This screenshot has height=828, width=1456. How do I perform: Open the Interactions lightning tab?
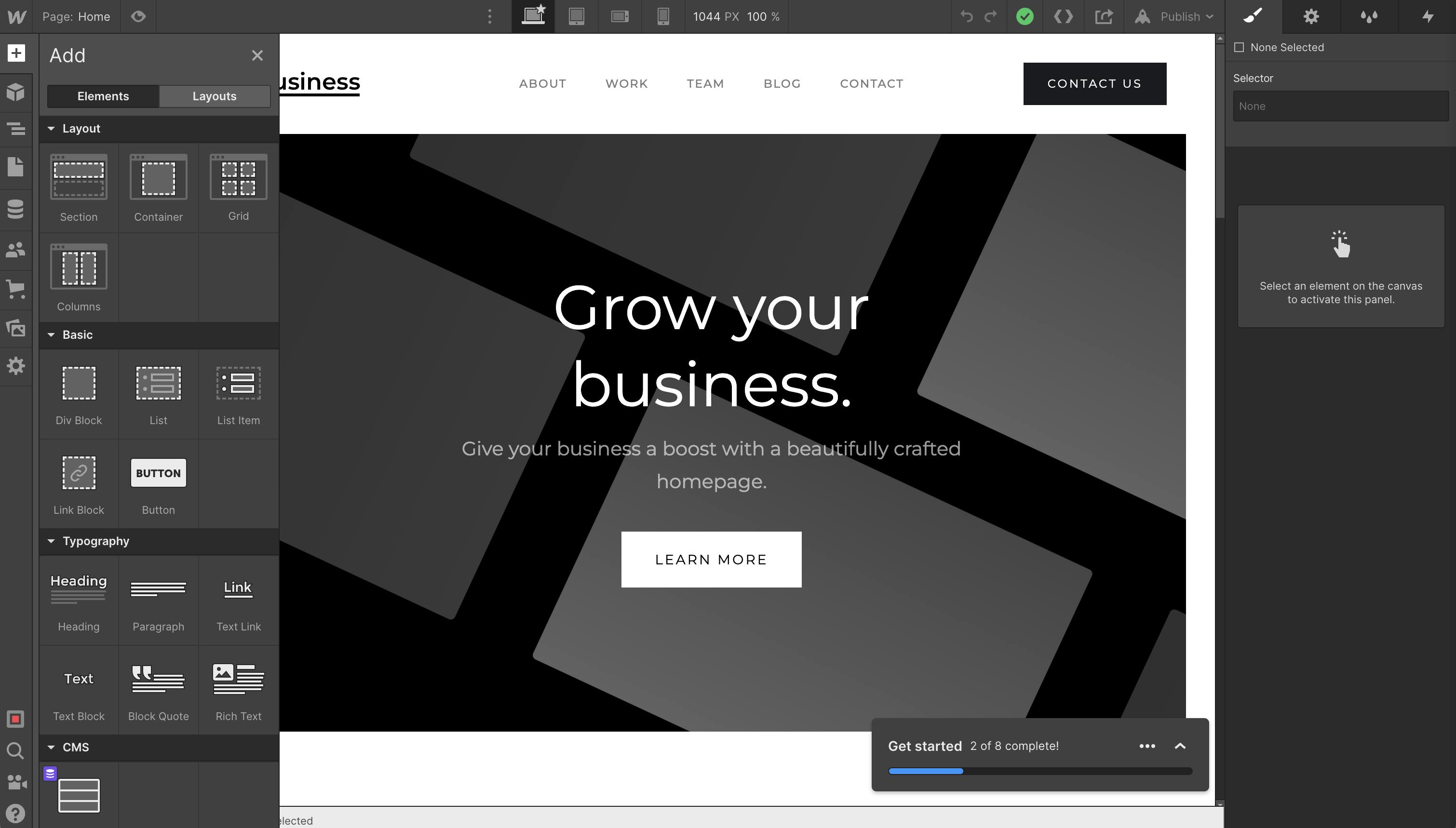(1427, 16)
